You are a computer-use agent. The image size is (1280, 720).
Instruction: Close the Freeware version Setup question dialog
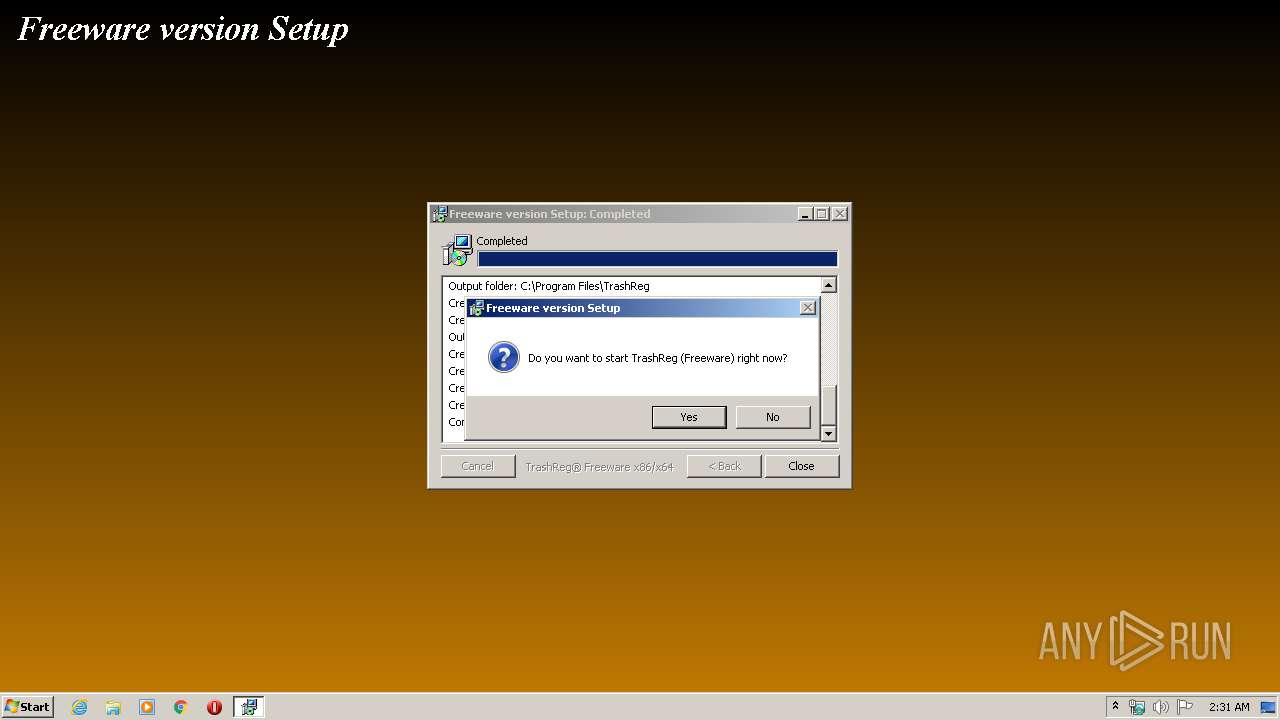point(808,308)
